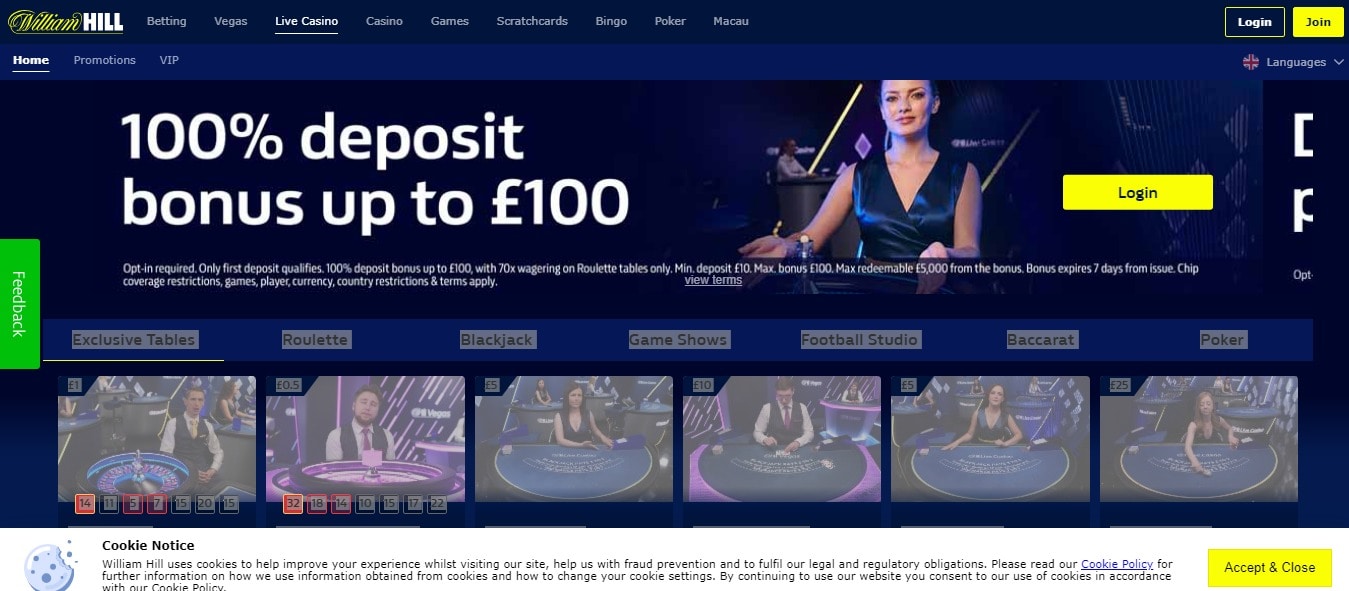
Task: Click the UK flag language icon
Action: coord(1251,62)
